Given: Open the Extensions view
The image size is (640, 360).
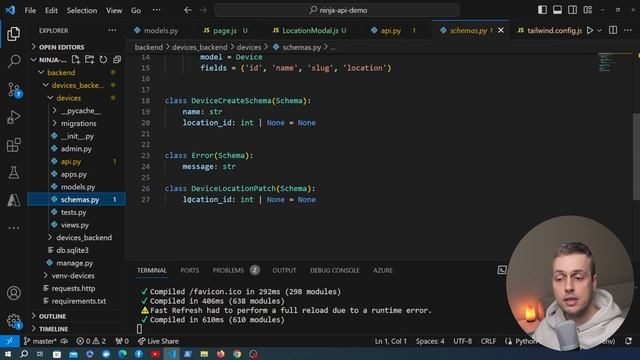Looking at the screenshot, I should (x=13, y=144).
